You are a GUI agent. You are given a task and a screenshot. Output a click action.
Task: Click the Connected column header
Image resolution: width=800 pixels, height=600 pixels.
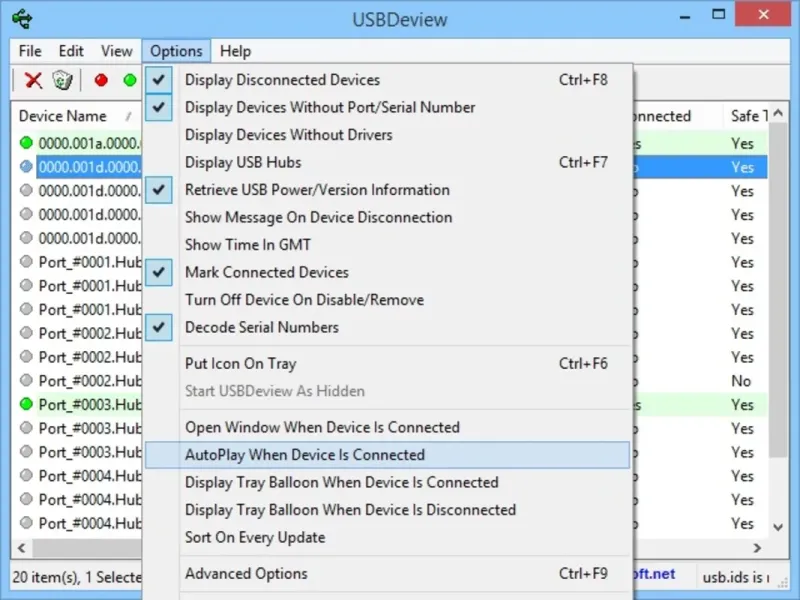coord(678,116)
